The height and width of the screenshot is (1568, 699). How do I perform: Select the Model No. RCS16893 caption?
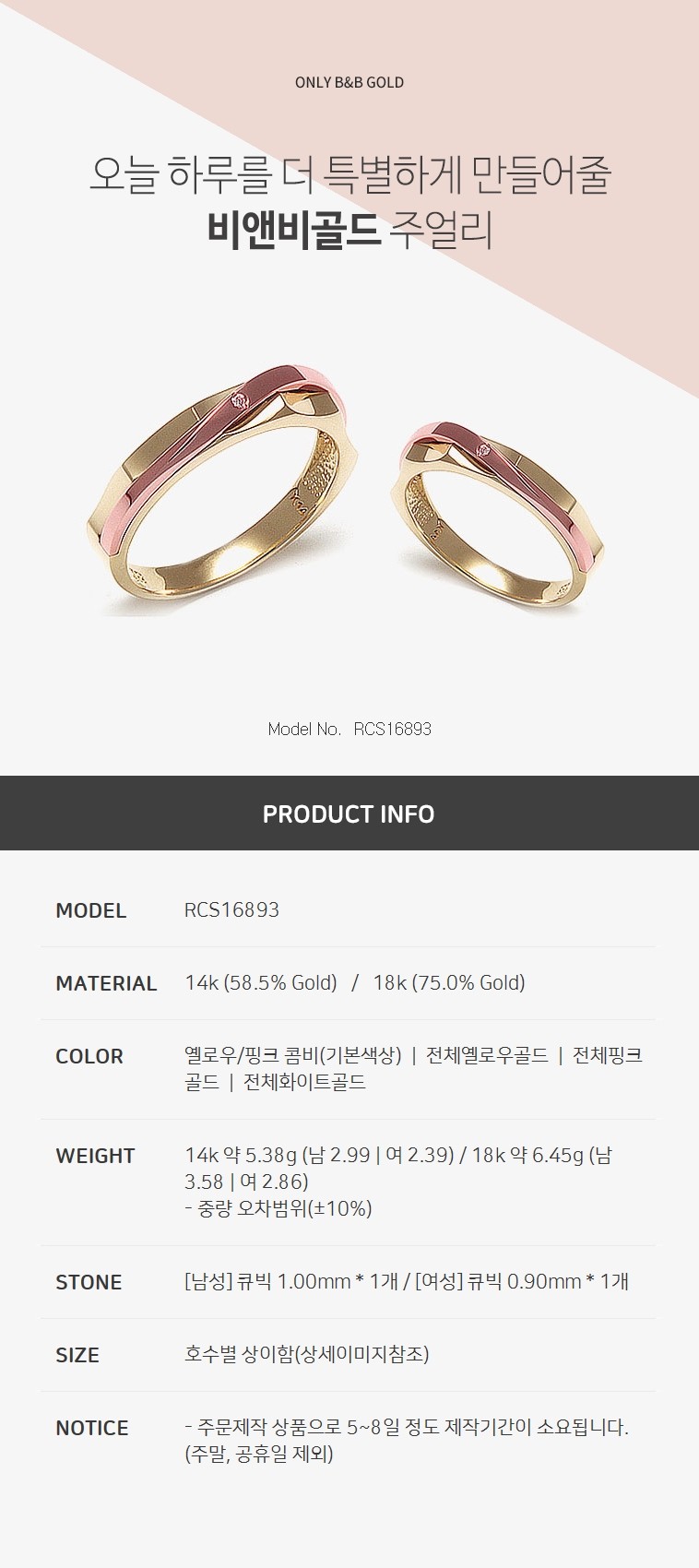tap(349, 729)
